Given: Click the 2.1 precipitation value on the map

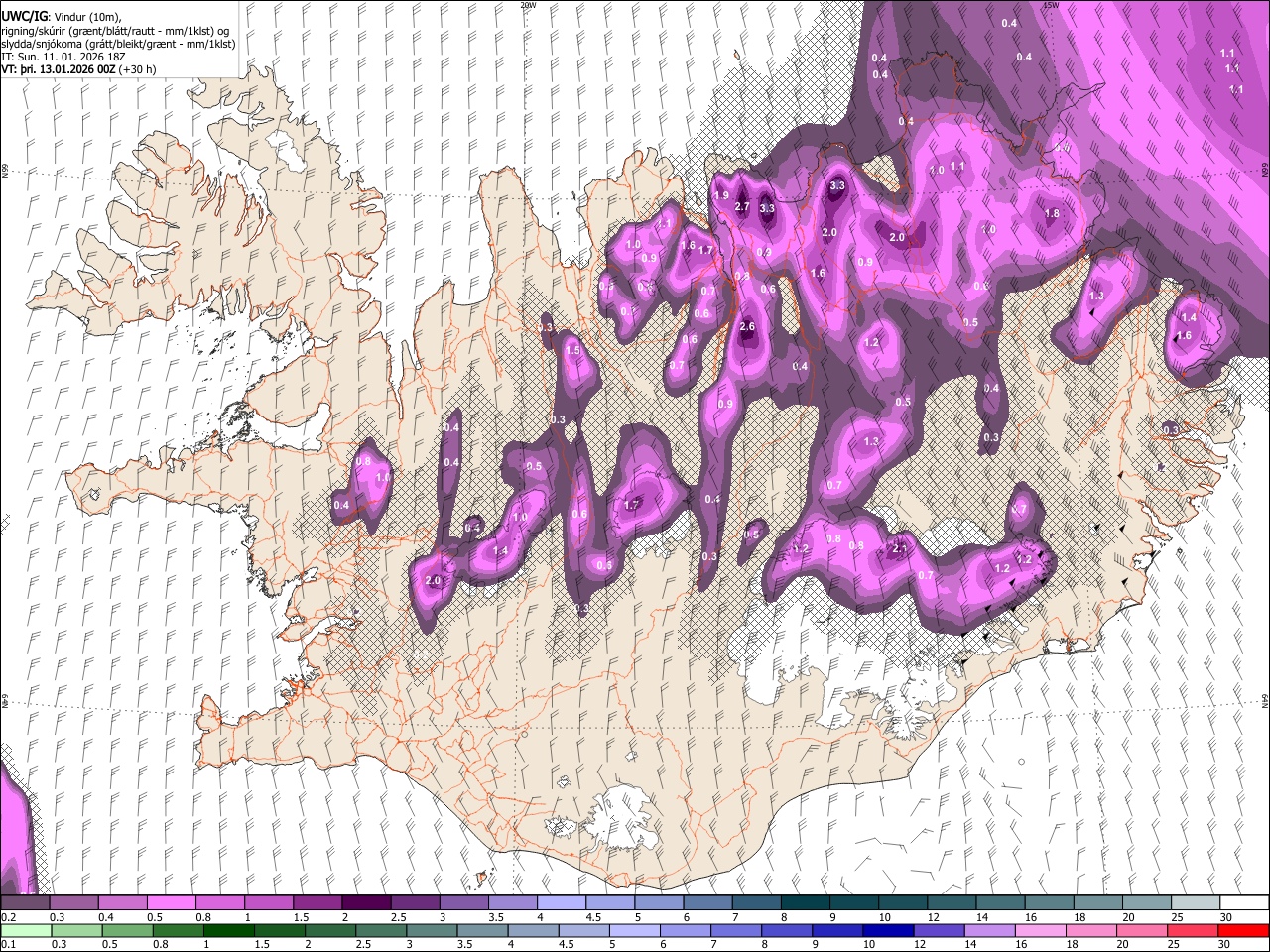Looking at the screenshot, I should tap(901, 547).
